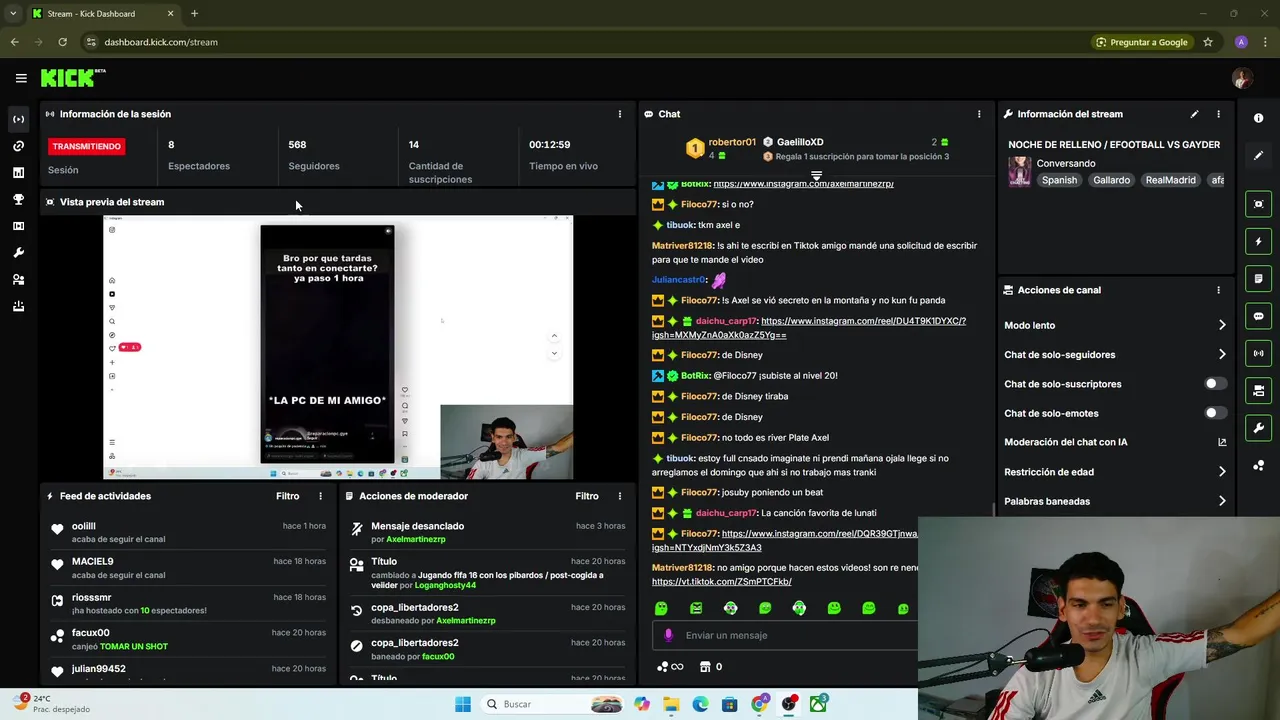1280x720 pixels.
Task: Expand the Palabras baneadas option
Action: pyautogui.click(x=1115, y=501)
